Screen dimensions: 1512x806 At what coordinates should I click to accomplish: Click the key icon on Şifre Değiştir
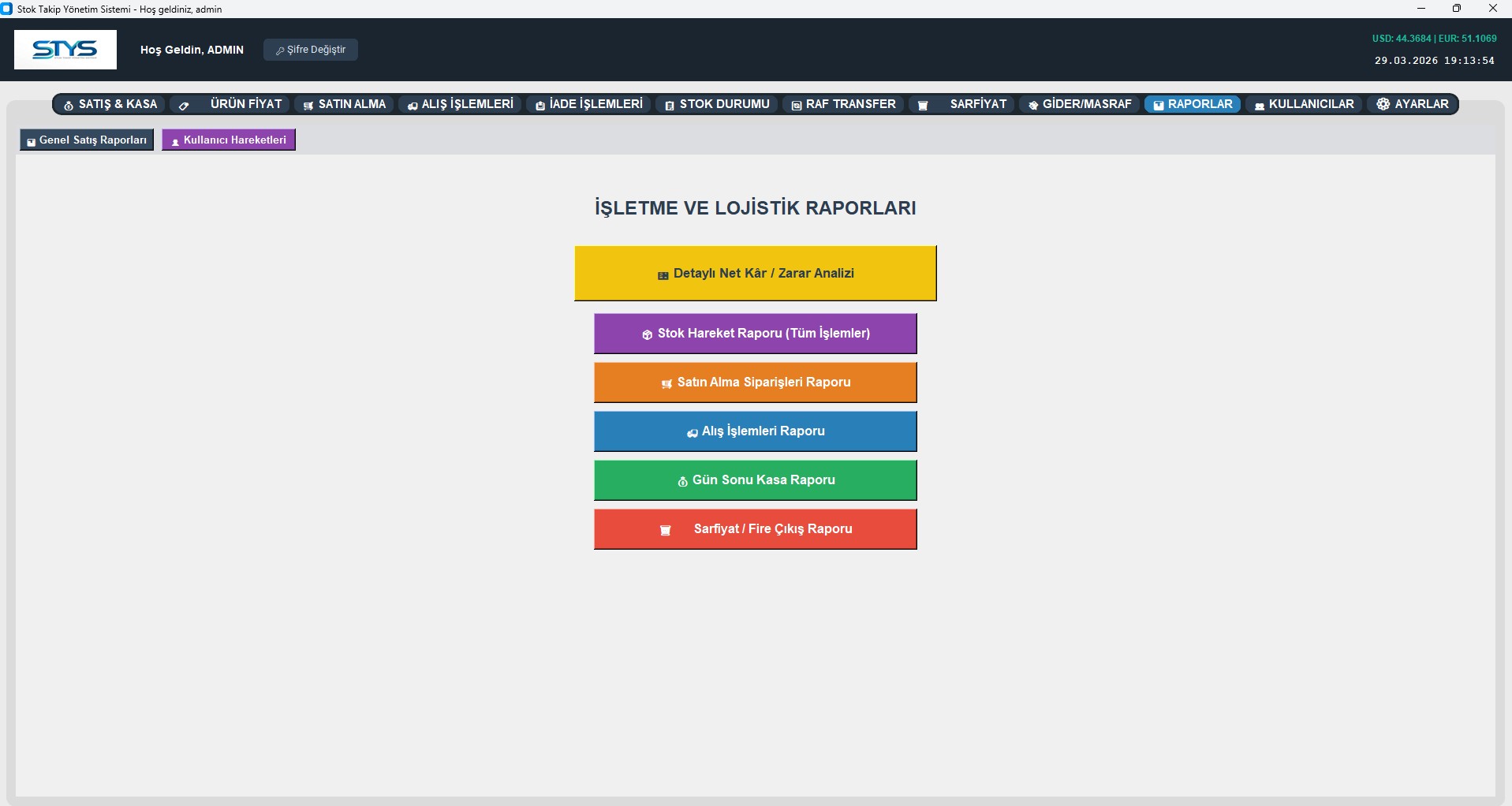pyautogui.click(x=279, y=50)
